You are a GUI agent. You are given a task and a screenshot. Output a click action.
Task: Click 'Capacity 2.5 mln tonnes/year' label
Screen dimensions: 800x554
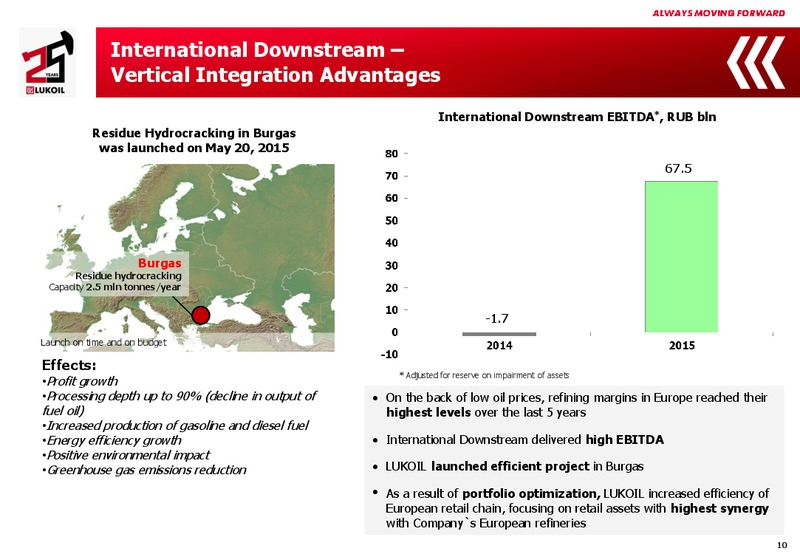(115, 287)
